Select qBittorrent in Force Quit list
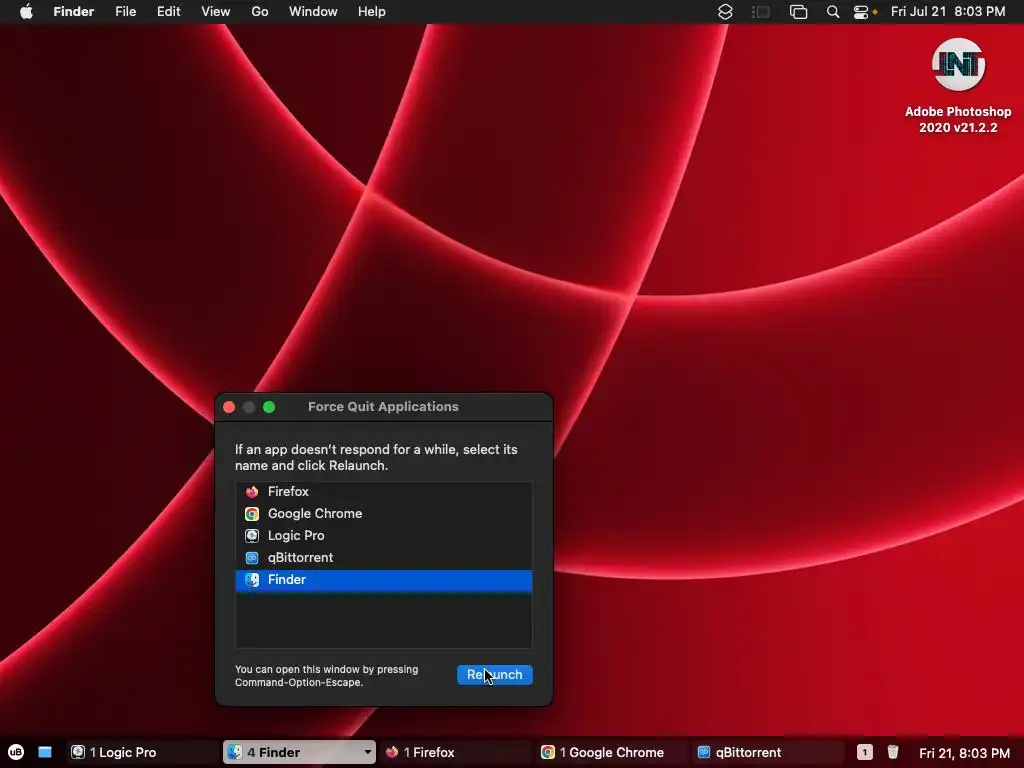The image size is (1024, 768). tap(383, 558)
